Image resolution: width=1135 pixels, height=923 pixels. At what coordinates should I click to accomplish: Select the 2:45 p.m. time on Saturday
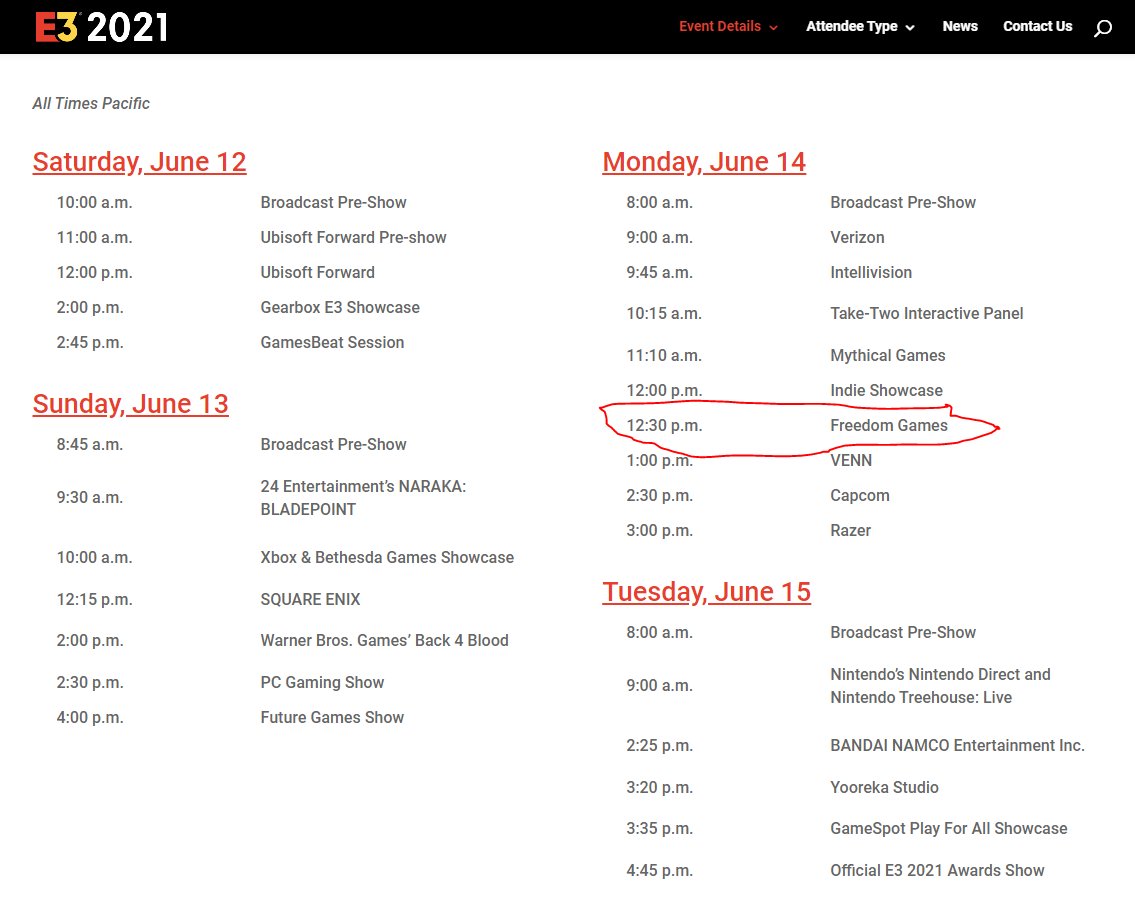coord(90,342)
